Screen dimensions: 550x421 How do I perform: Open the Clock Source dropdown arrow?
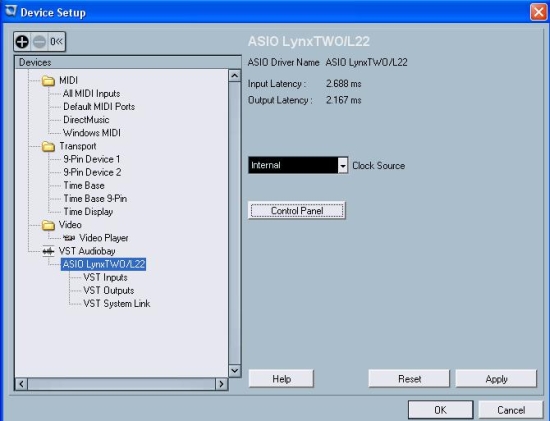(x=343, y=165)
